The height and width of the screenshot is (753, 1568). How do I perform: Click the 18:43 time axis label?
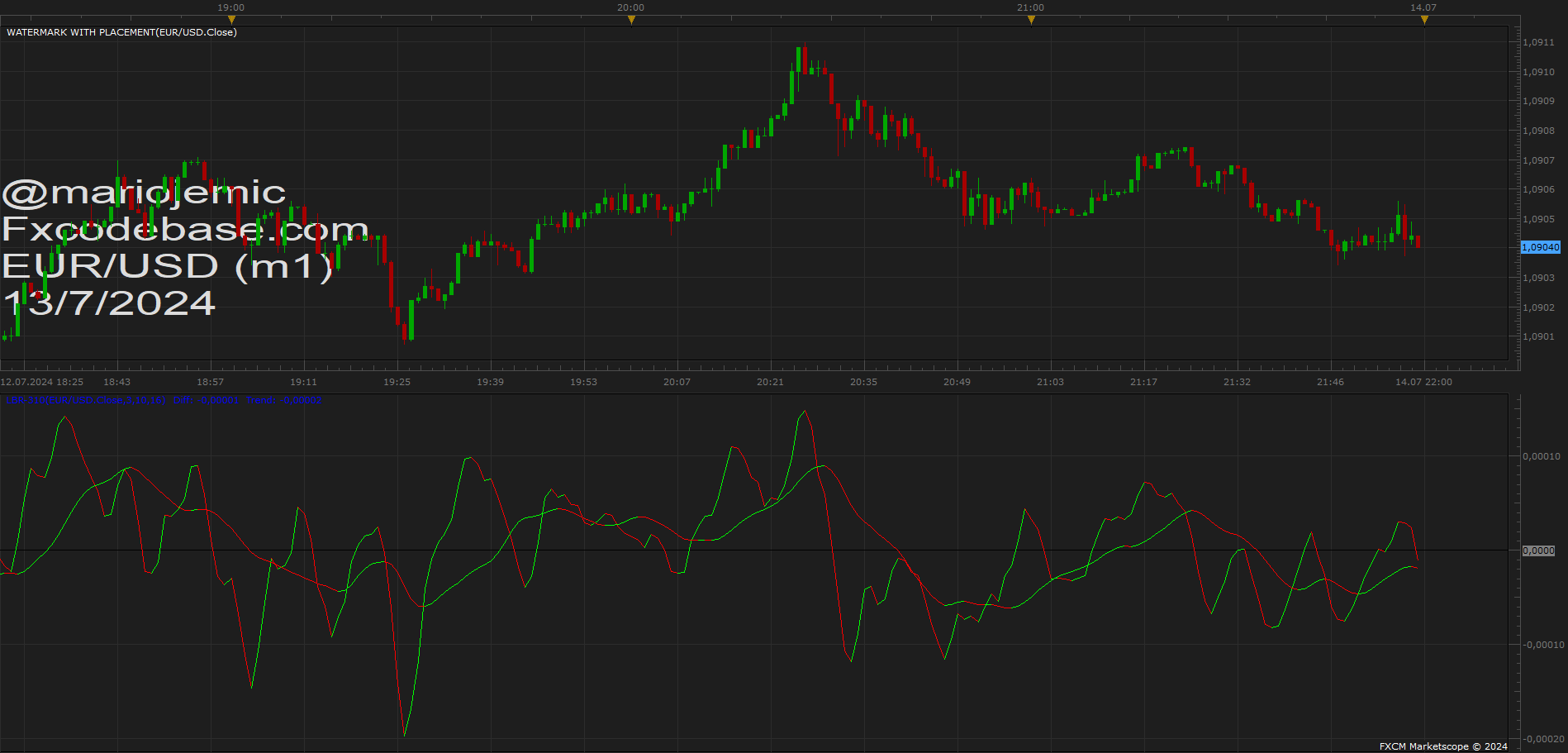pyautogui.click(x=116, y=382)
